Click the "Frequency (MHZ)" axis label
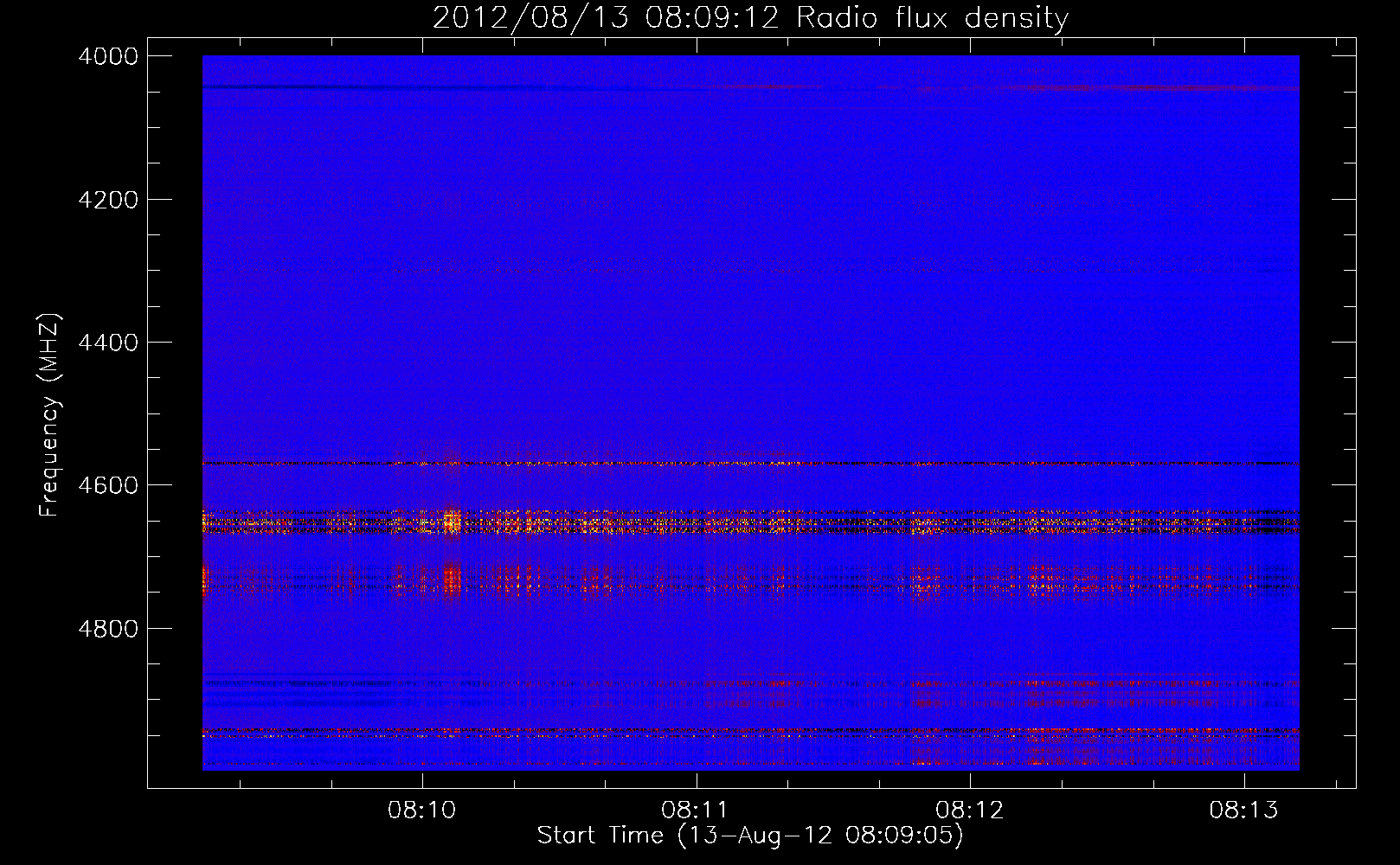Screen dimensions: 1400x865 click(x=50, y=415)
